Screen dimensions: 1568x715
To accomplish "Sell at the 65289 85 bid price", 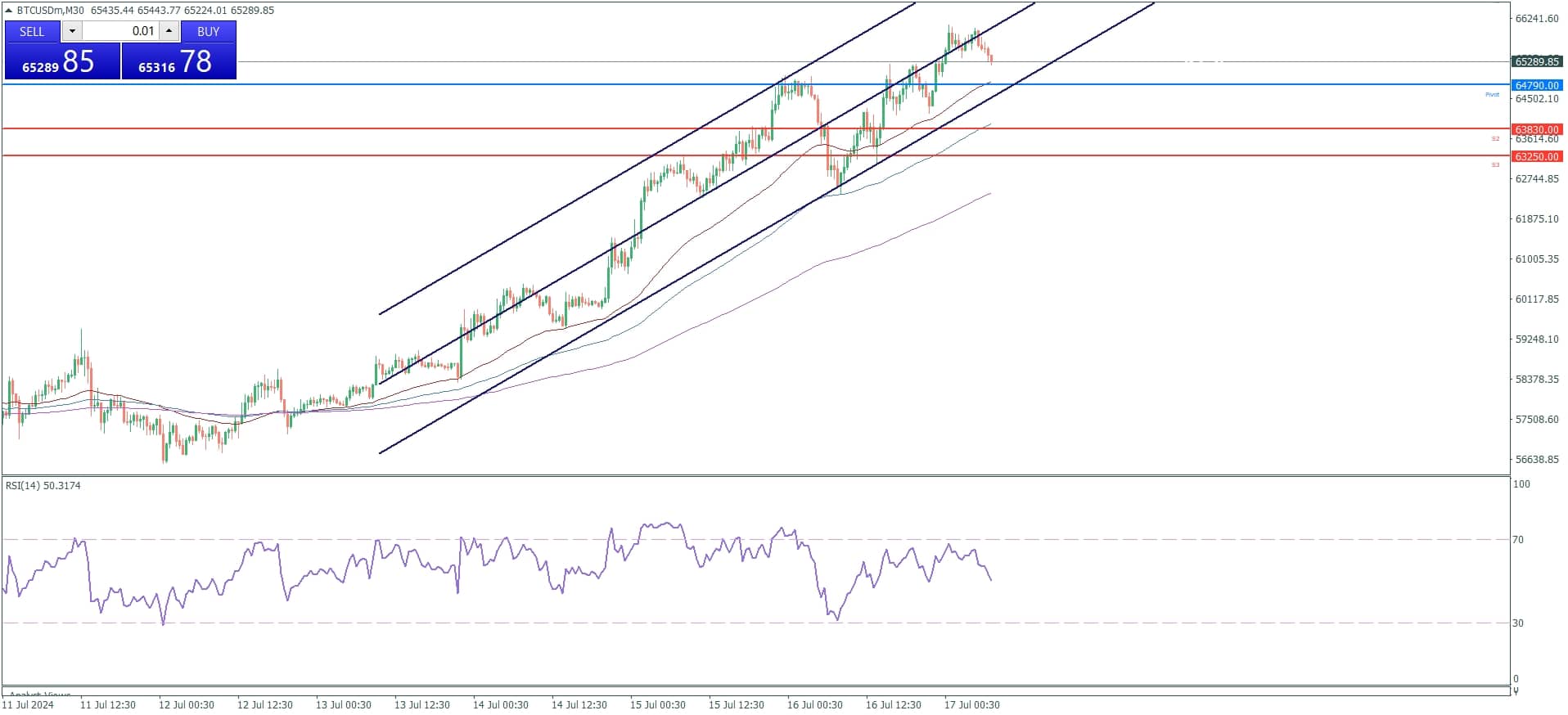I will [x=62, y=61].
